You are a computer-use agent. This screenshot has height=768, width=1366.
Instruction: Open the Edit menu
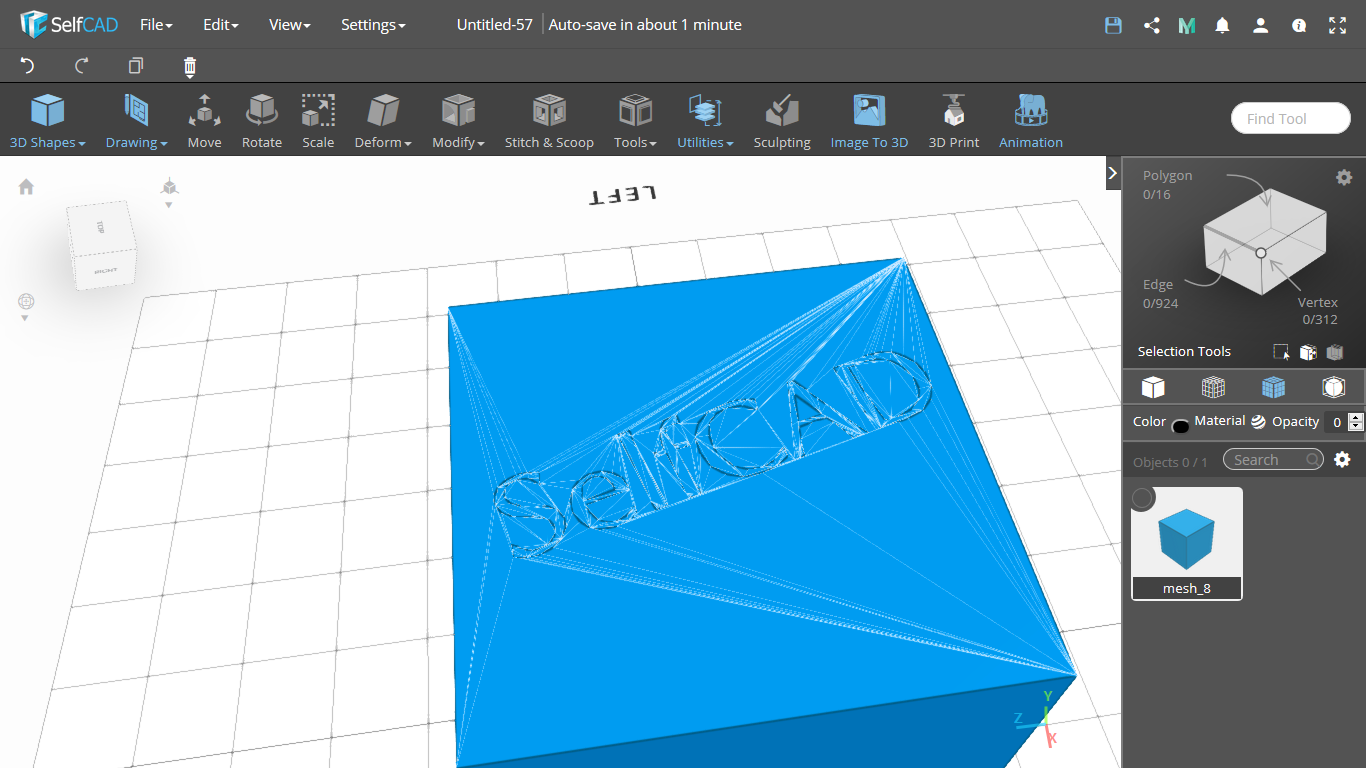pos(220,25)
